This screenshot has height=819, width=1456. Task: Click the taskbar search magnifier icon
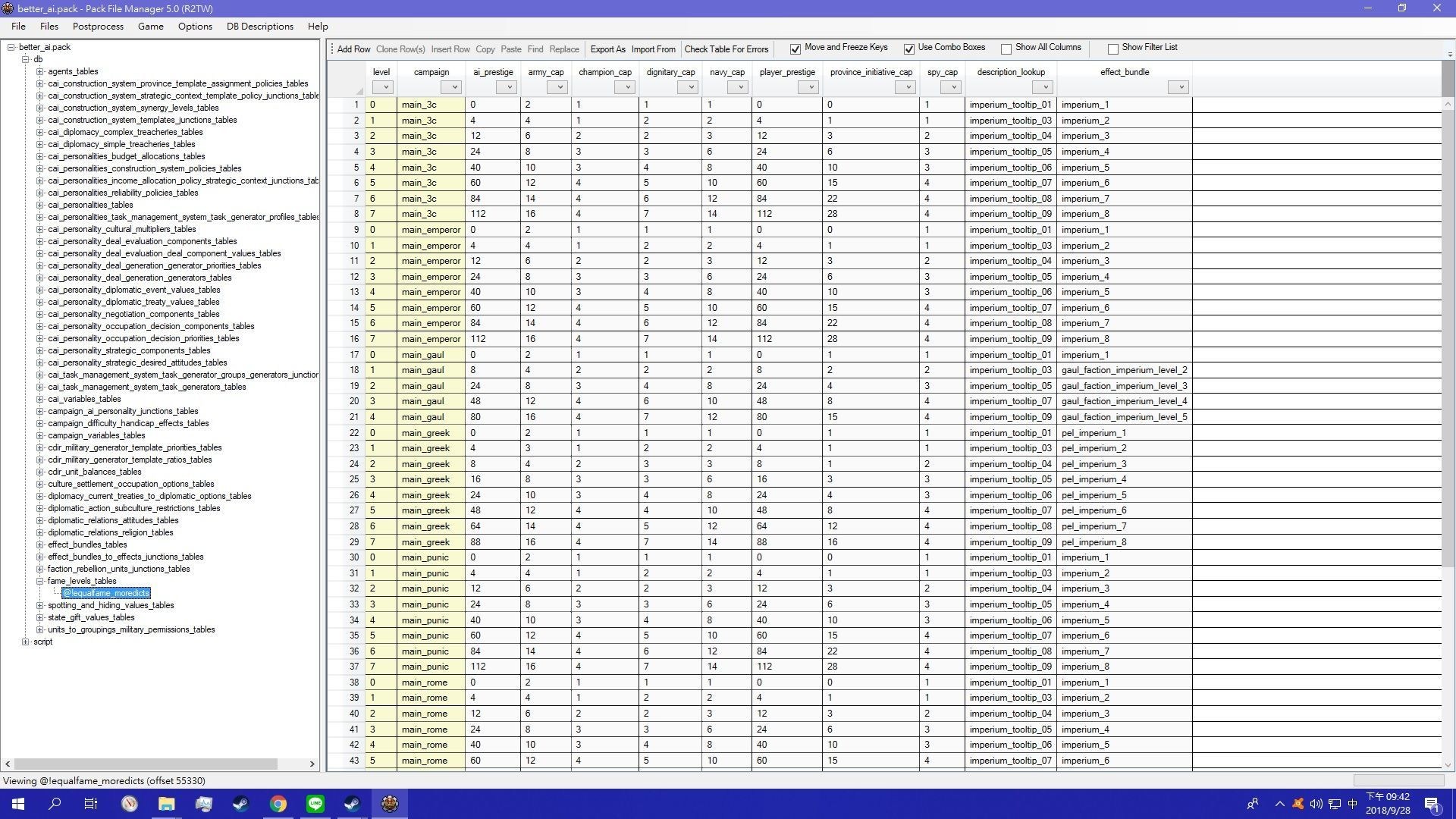tap(55, 804)
